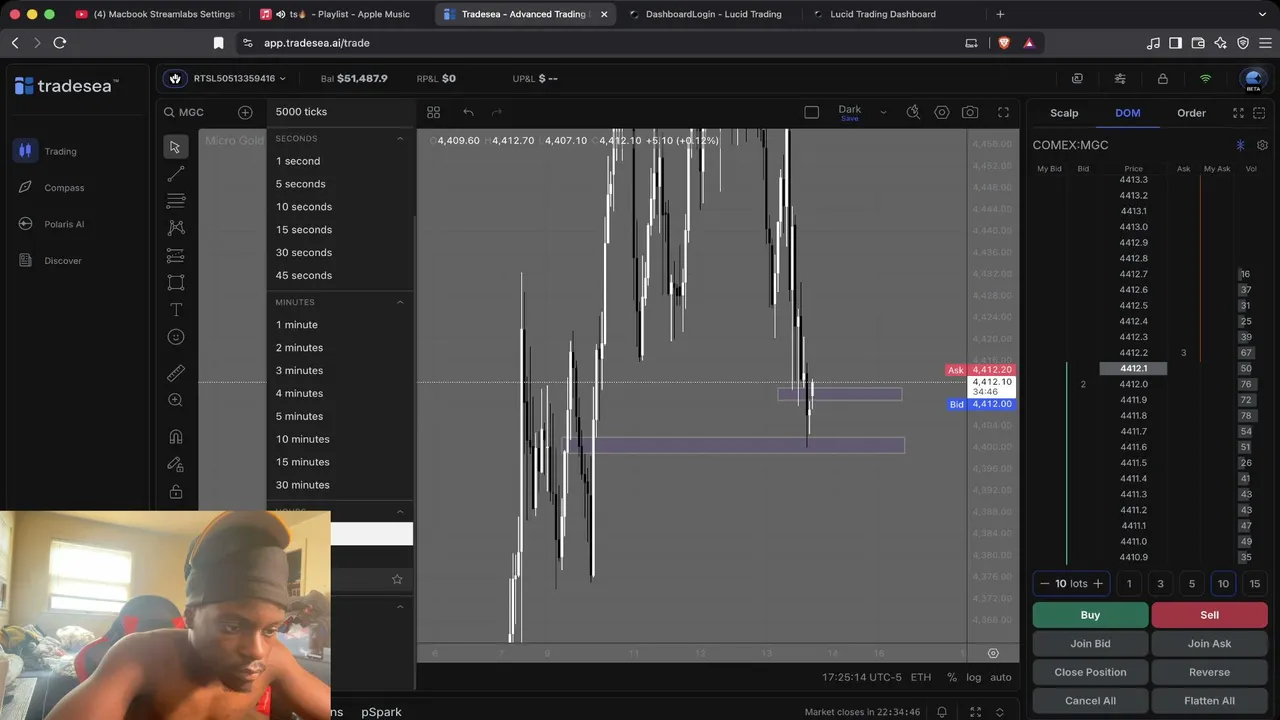Open the account RTSL50513359416 dropdown
Viewport: 1280px width, 720px height.
pos(240,79)
